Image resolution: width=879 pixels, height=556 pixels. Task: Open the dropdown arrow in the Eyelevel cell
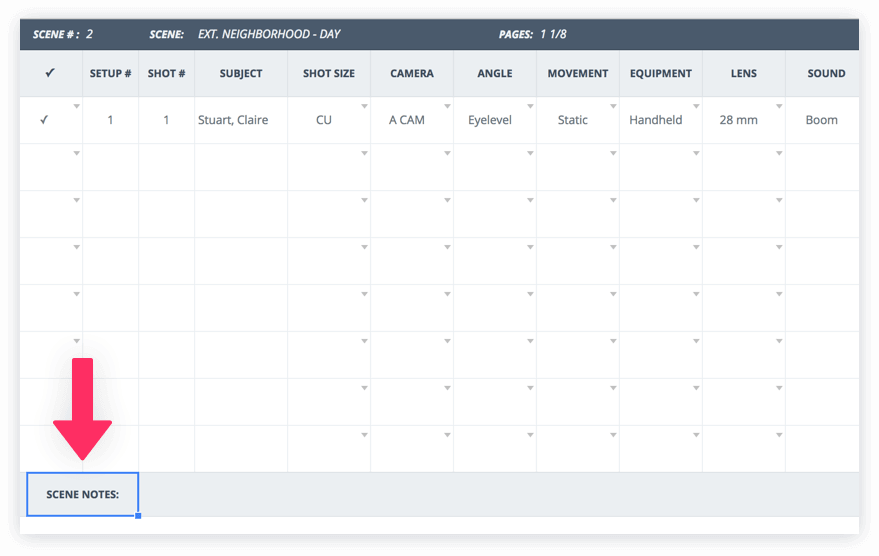530,106
